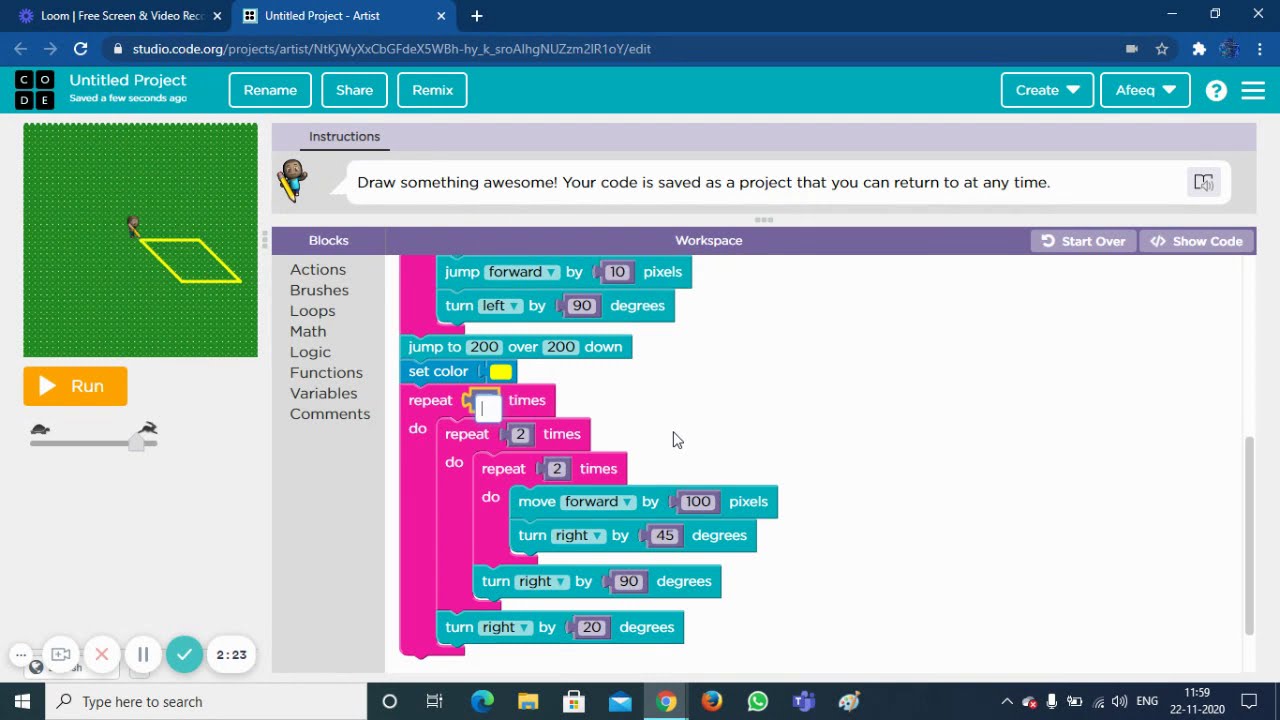This screenshot has height=720, width=1280.
Task: Open the Loops block category
Action: coord(312,311)
